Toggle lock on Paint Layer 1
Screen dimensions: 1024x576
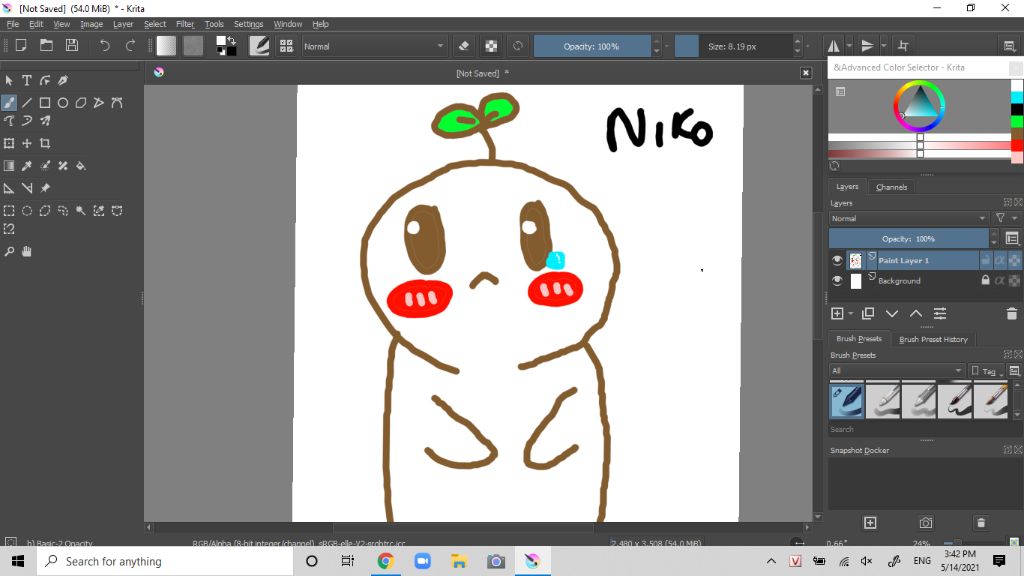pyautogui.click(x=985, y=260)
